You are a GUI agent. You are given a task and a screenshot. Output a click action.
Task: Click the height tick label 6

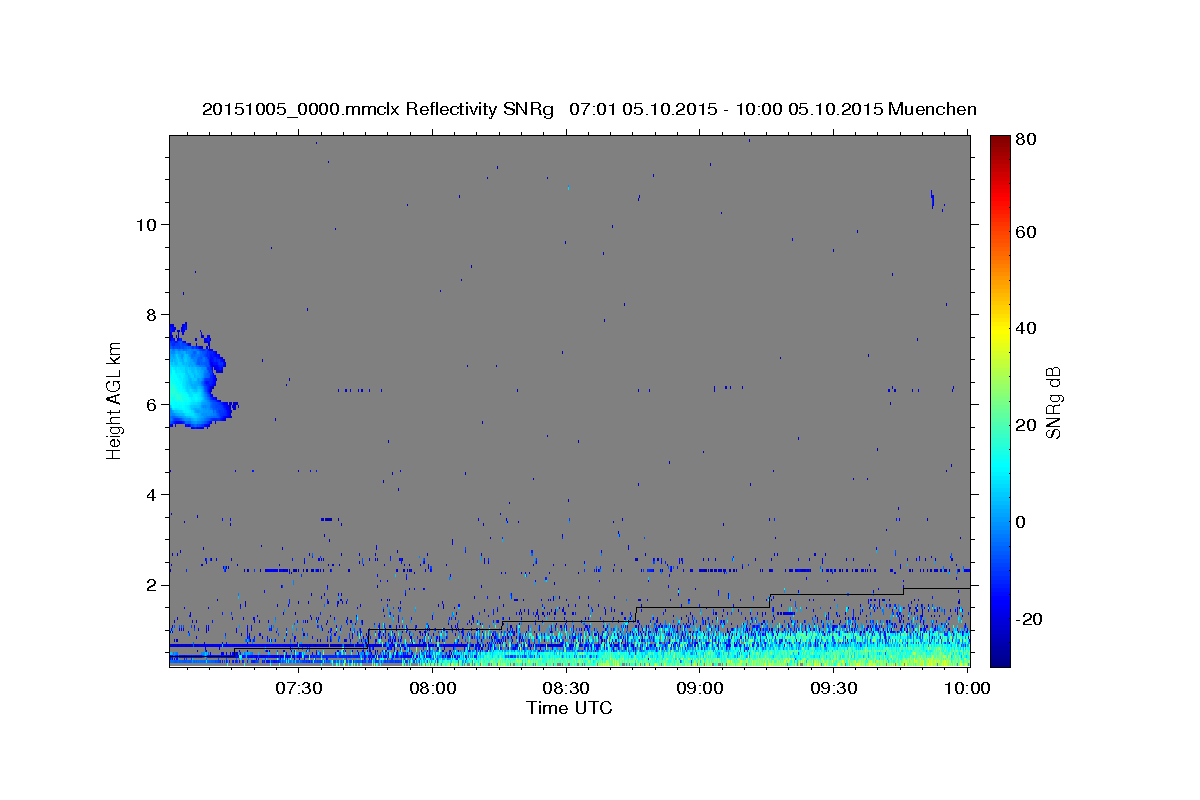(x=150, y=405)
